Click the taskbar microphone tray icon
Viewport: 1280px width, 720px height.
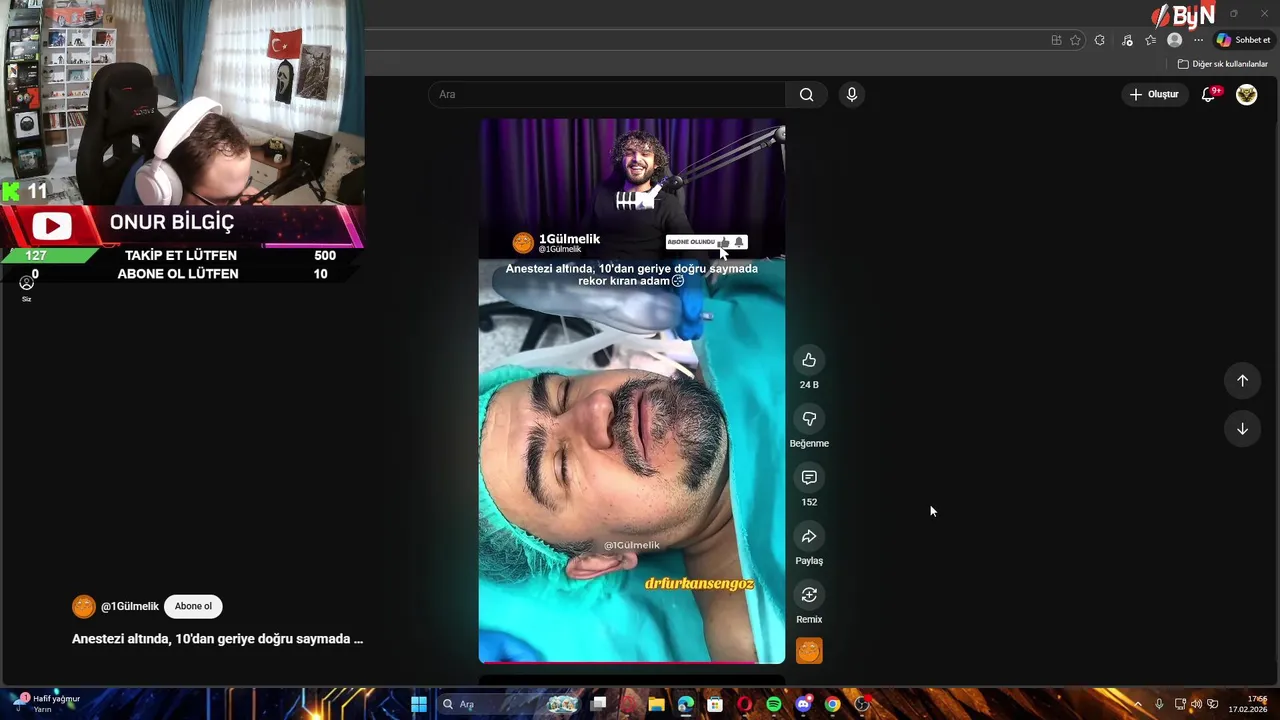pyautogui.click(x=1159, y=704)
